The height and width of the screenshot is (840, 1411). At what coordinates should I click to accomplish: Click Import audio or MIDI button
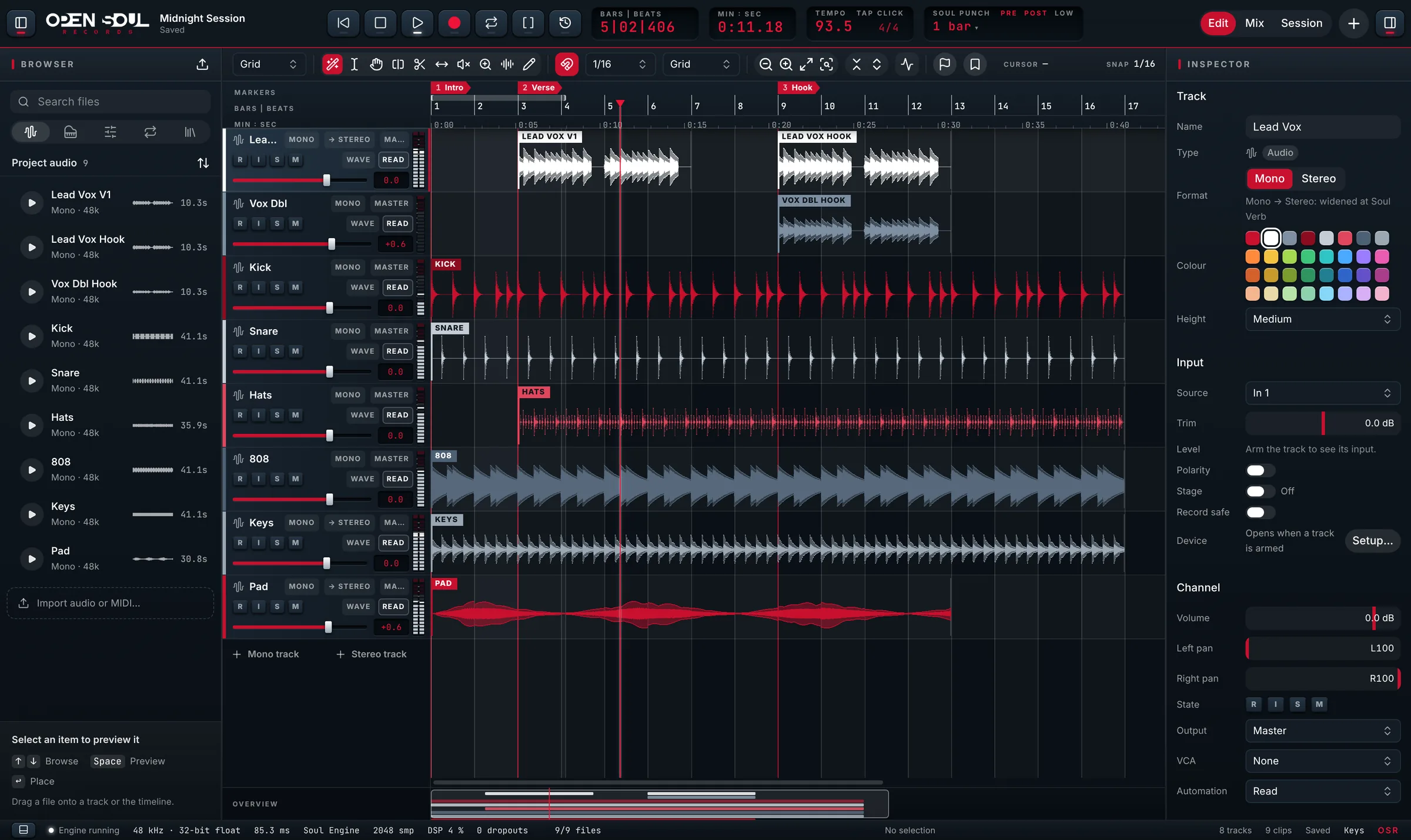tap(111, 604)
